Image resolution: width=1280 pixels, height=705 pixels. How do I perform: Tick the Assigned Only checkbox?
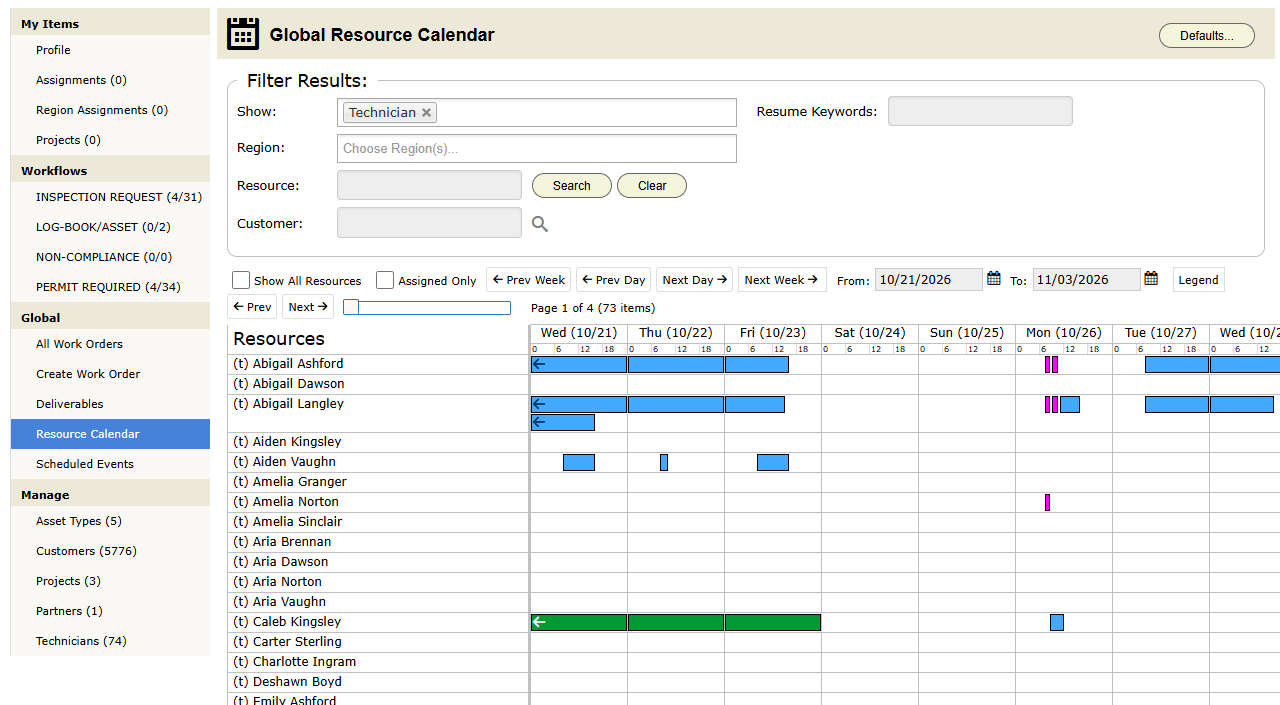click(385, 280)
